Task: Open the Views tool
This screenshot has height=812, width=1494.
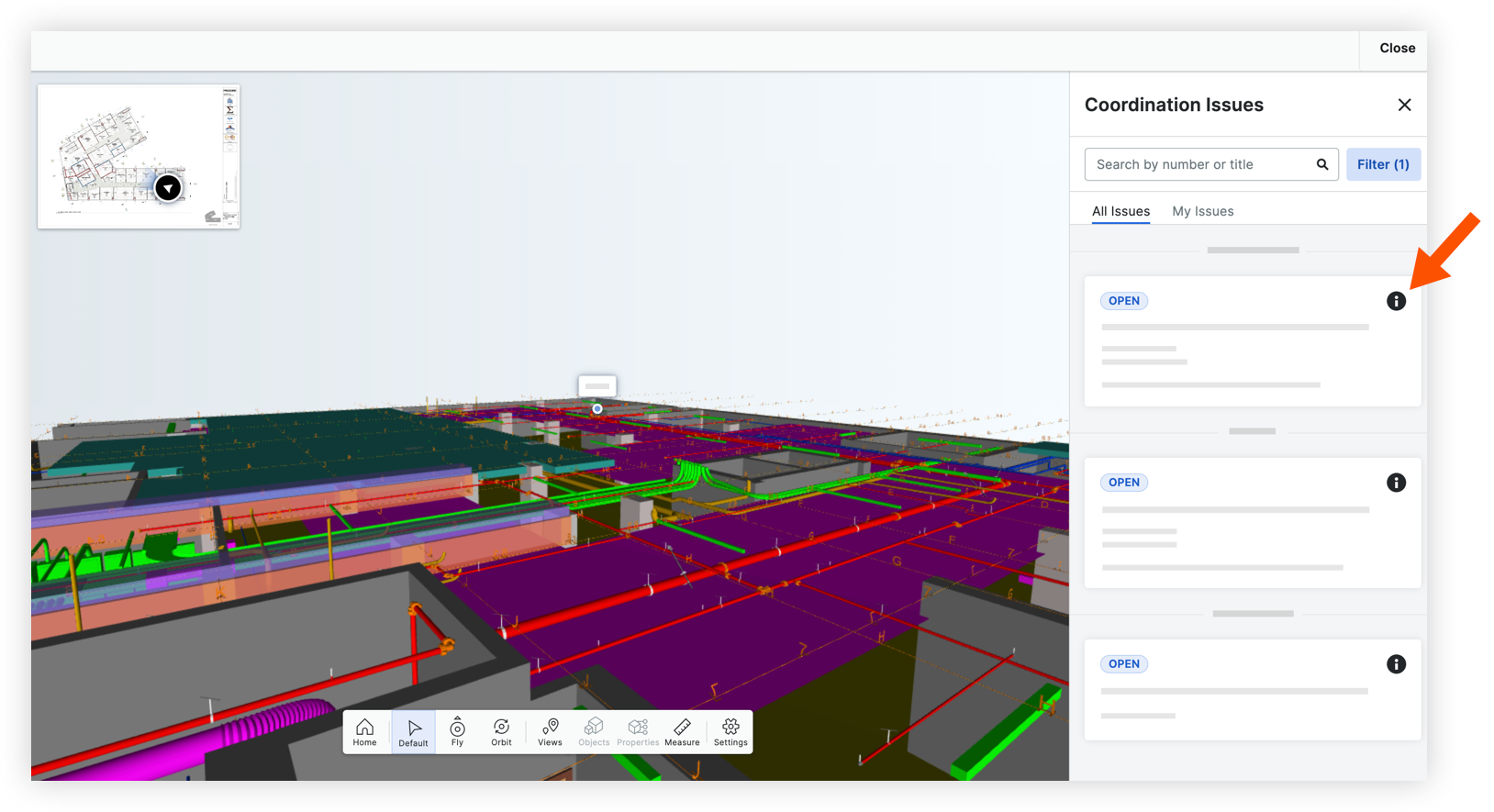Action: [550, 732]
